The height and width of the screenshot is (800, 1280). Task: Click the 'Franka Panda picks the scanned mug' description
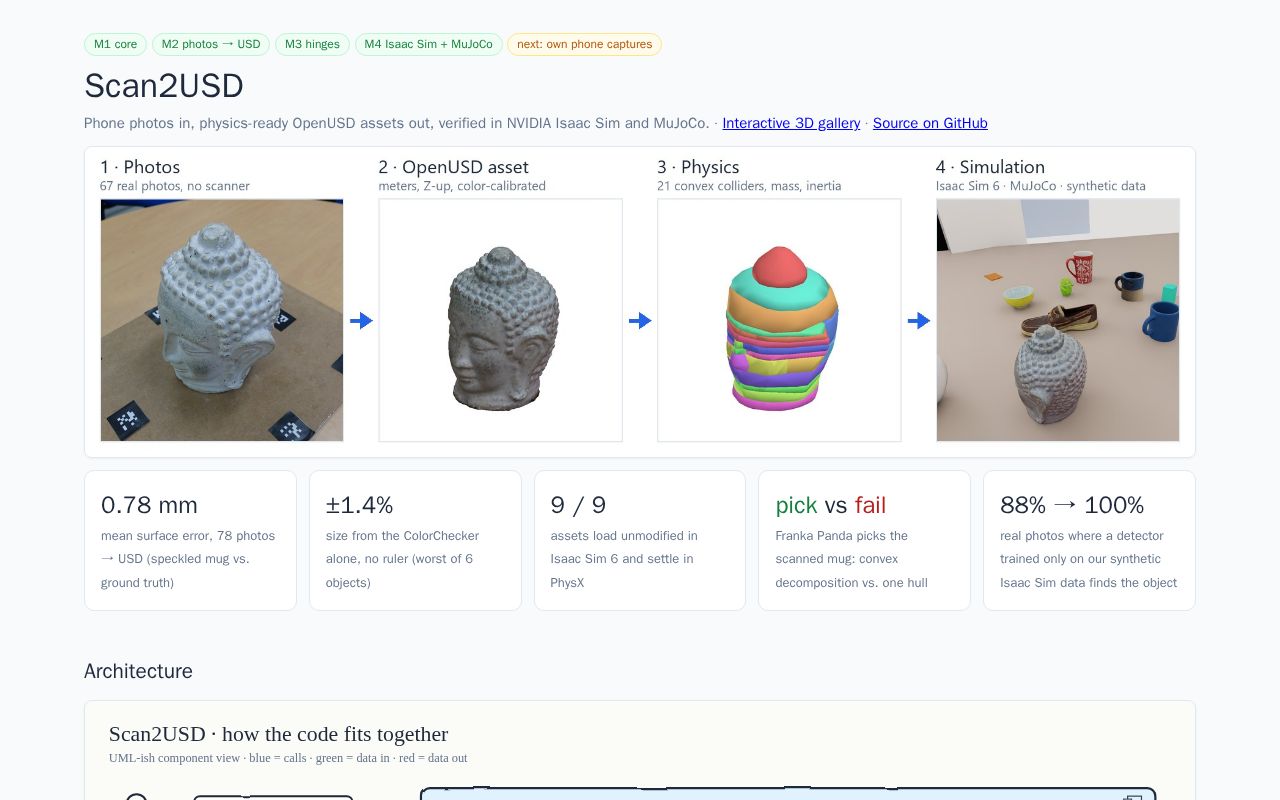pos(851,559)
